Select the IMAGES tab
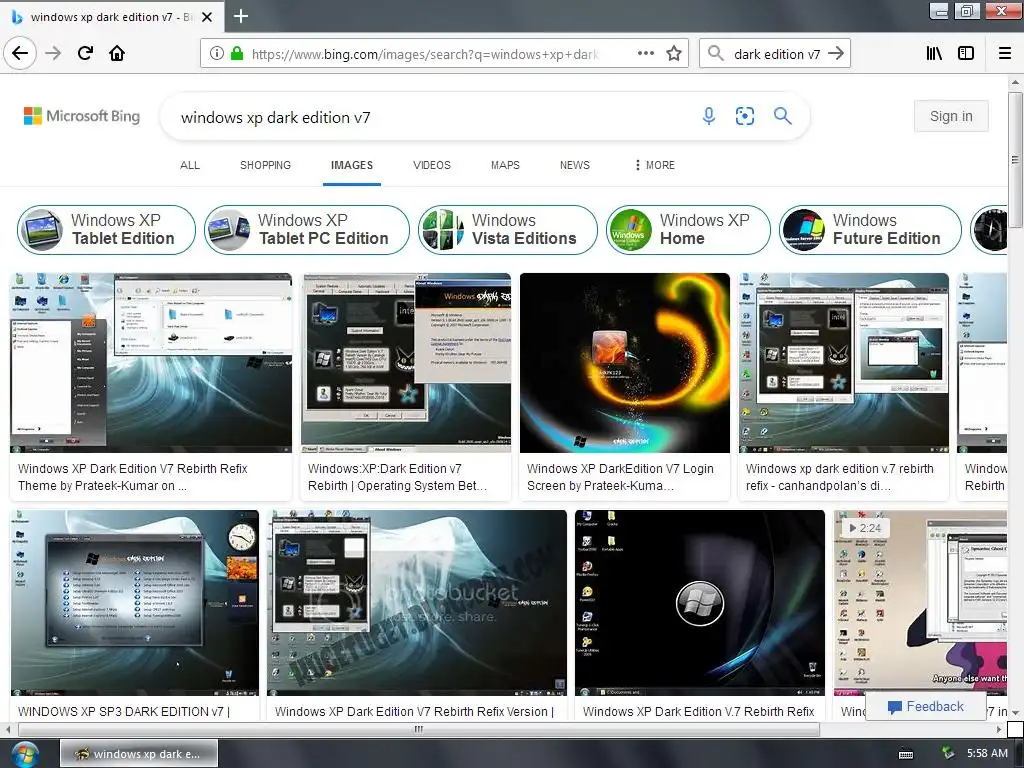Screen dimensions: 1024x768 click(352, 165)
